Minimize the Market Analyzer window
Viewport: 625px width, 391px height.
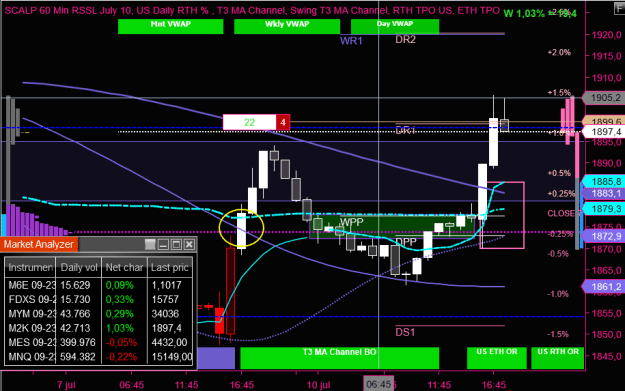tap(163, 244)
